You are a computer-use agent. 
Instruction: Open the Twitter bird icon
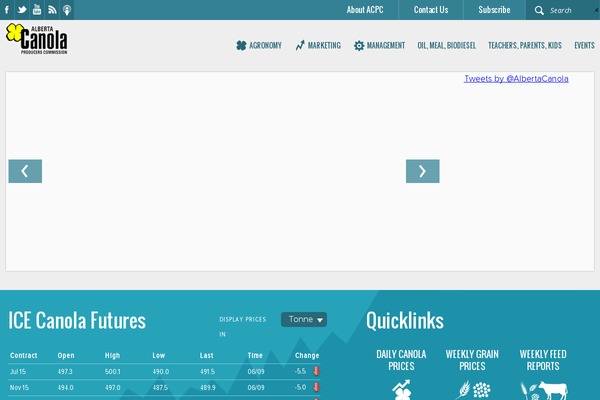(x=22, y=10)
